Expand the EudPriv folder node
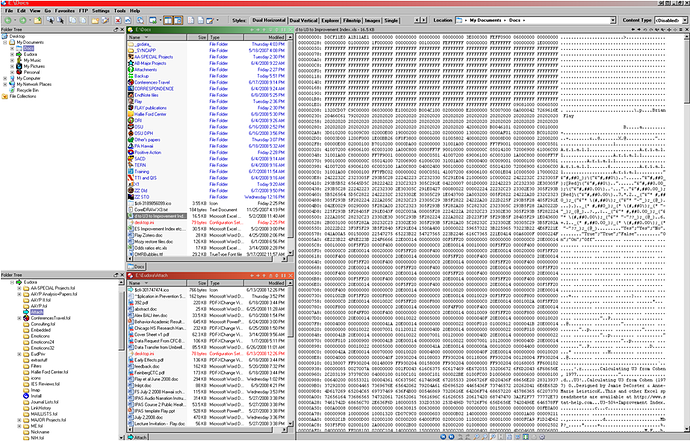 (x=19, y=354)
